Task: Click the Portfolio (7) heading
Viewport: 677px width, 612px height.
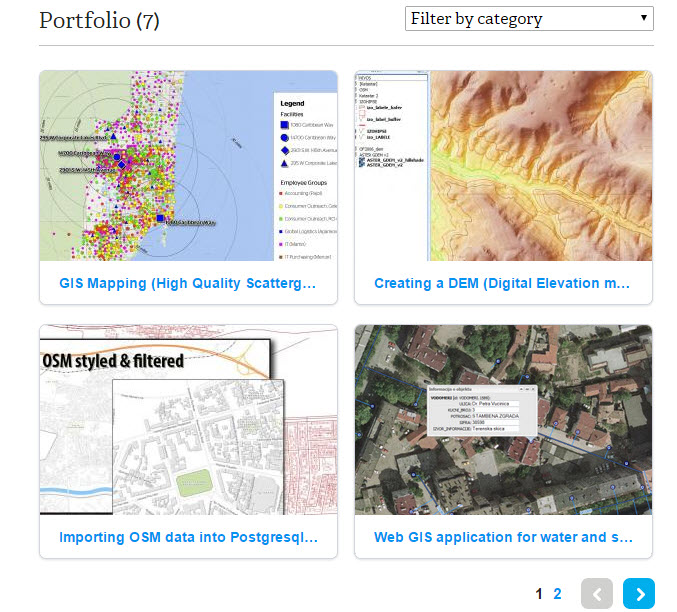Action: point(99,20)
